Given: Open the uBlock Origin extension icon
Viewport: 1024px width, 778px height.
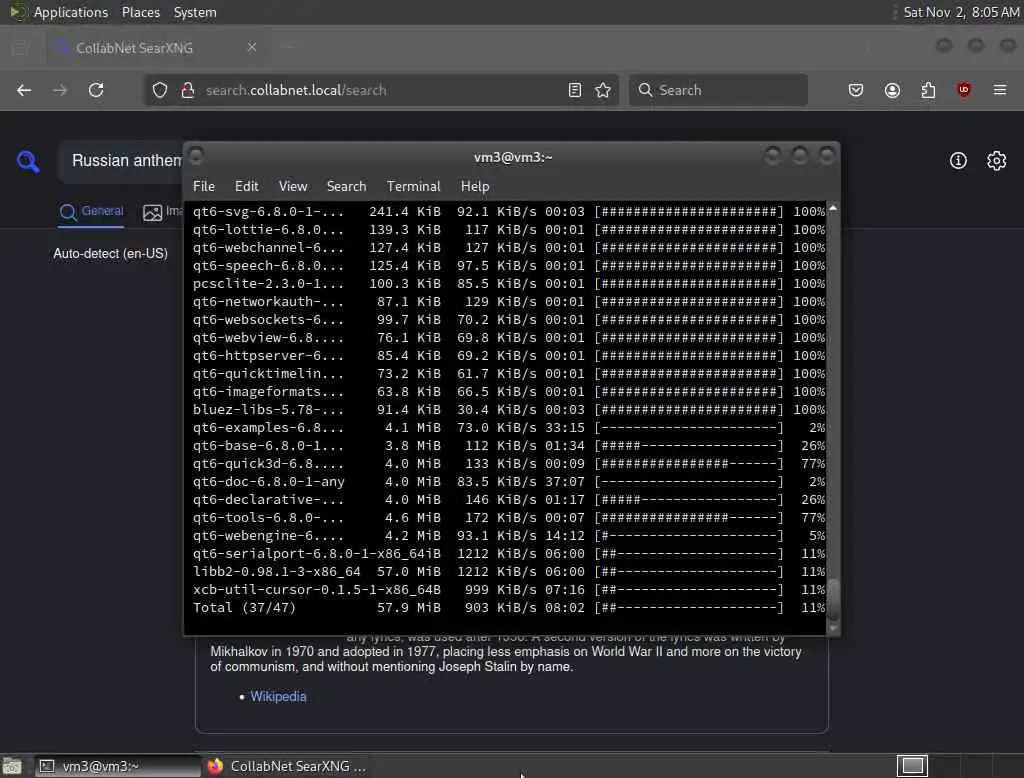Looking at the screenshot, I should pyautogui.click(x=964, y=89).
